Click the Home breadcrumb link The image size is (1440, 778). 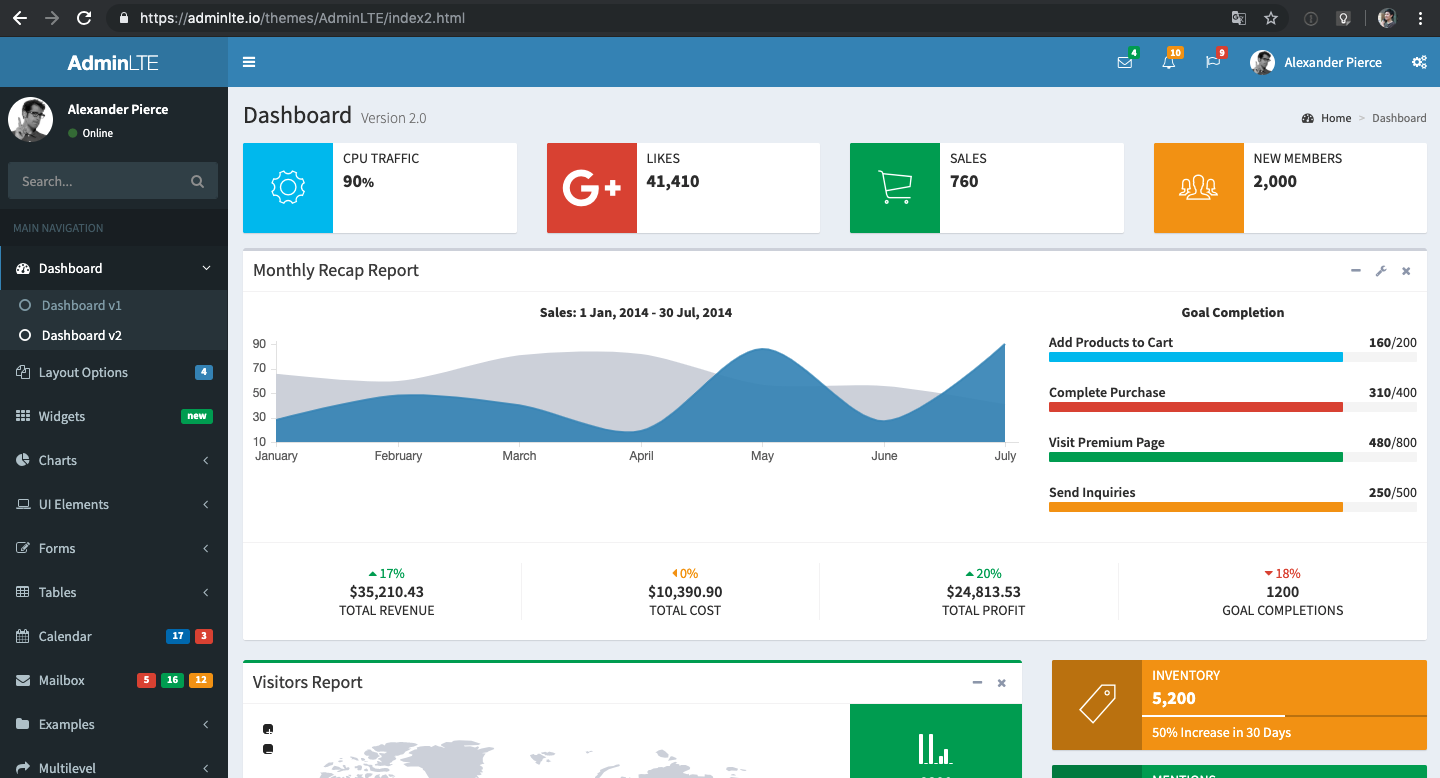[1335, 118]
